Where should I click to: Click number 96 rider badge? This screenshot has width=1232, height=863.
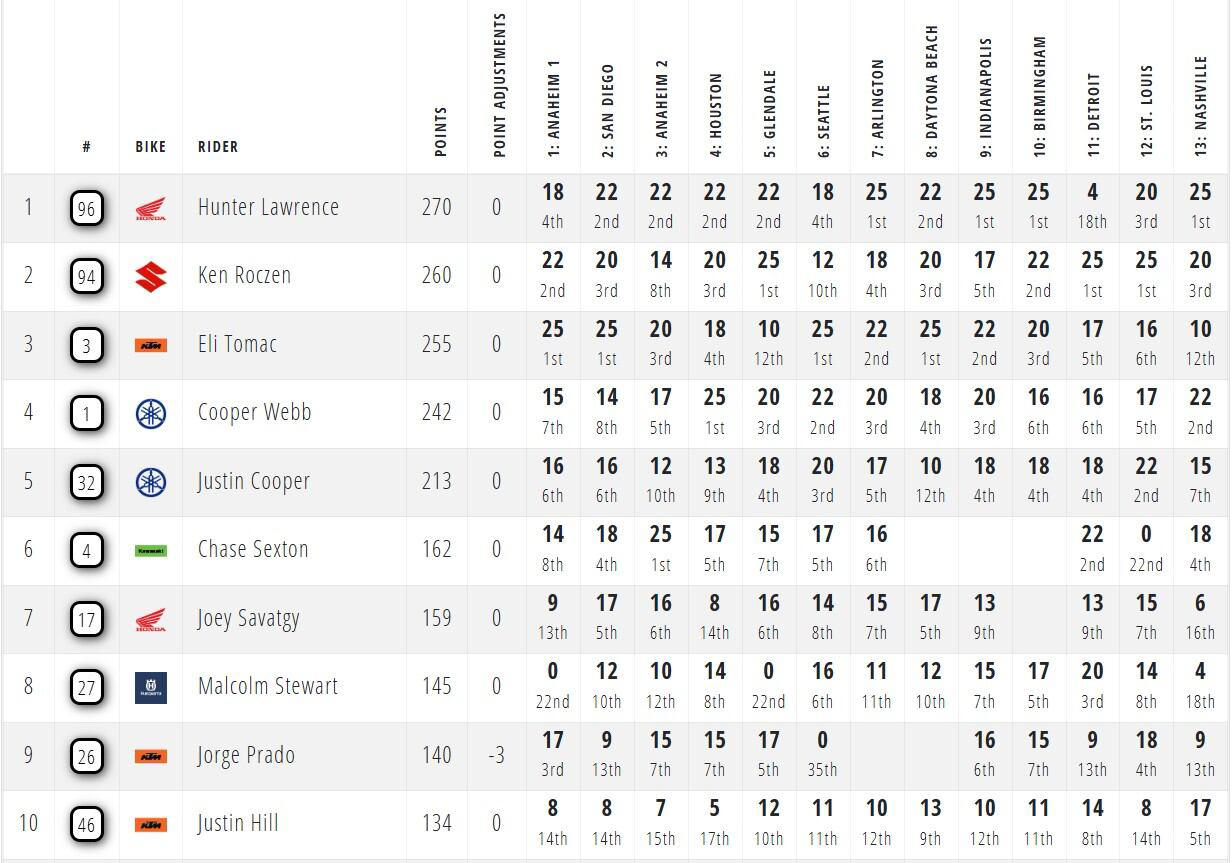point(87,209)
